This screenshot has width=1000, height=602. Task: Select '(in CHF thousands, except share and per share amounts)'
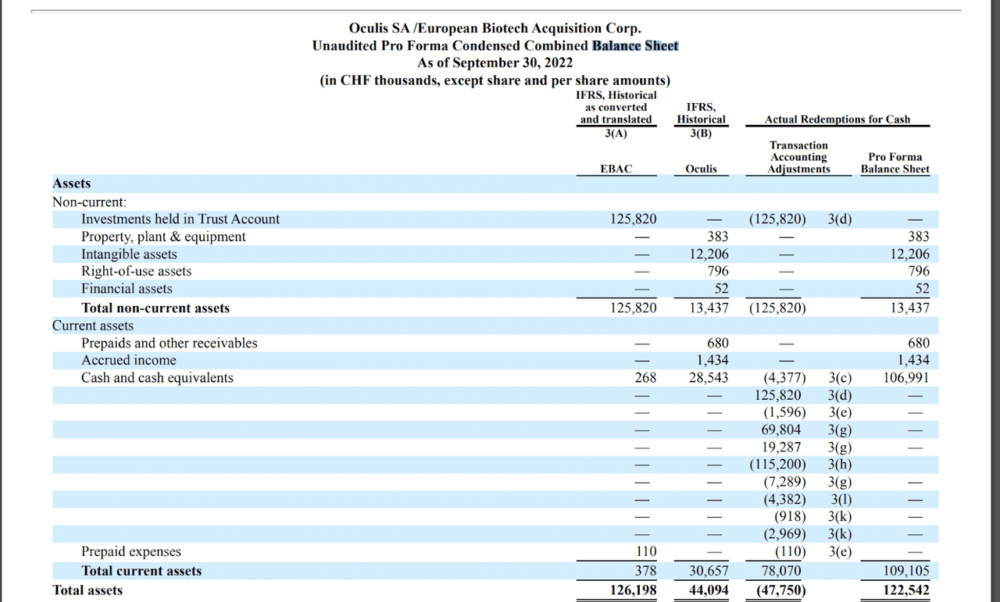click(495, 80)
